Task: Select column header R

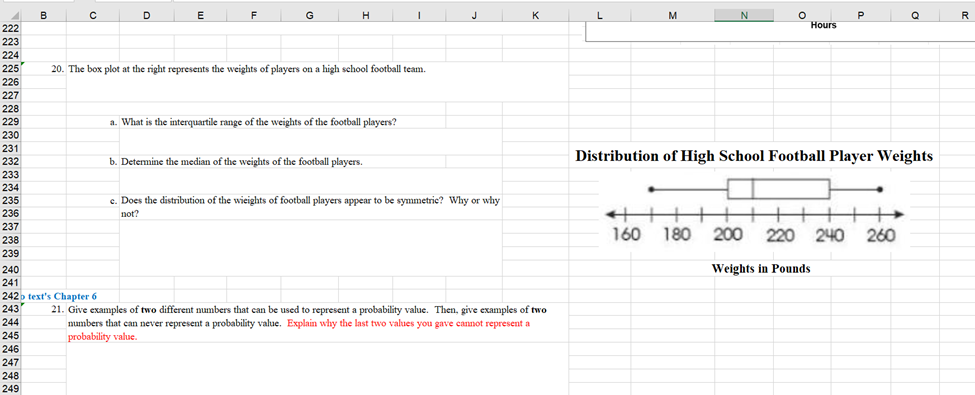Action: 957,16
